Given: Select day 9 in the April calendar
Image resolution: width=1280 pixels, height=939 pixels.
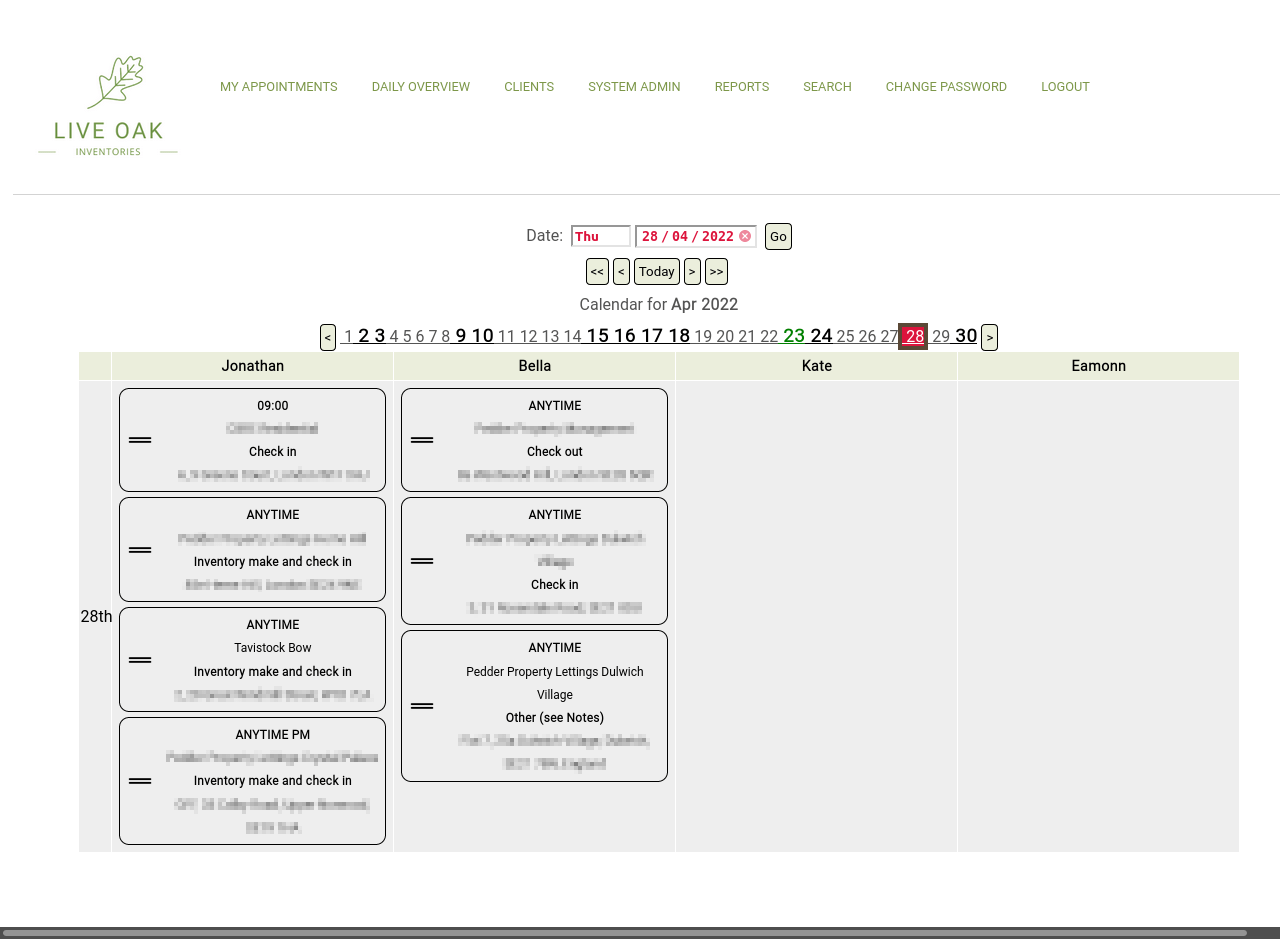Looking at the screenshot, I should (461, 336).
